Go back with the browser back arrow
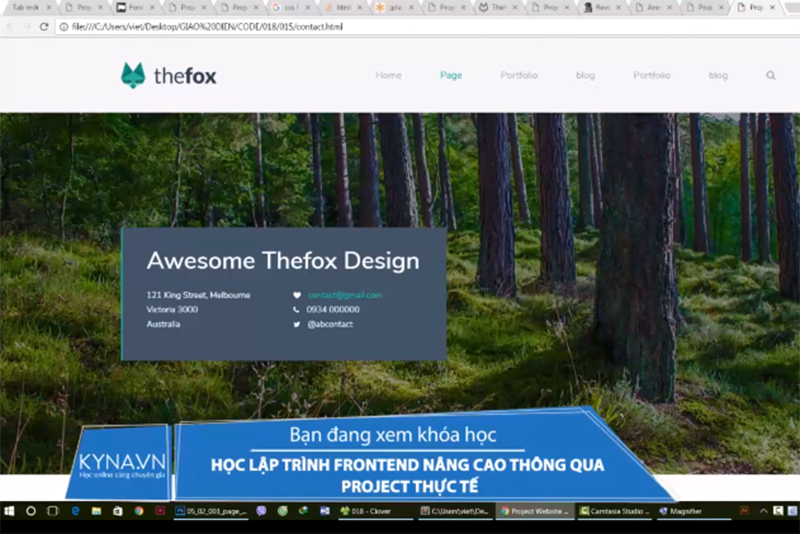The height and width of the screenshot is (534, 800). coord(10,27)
